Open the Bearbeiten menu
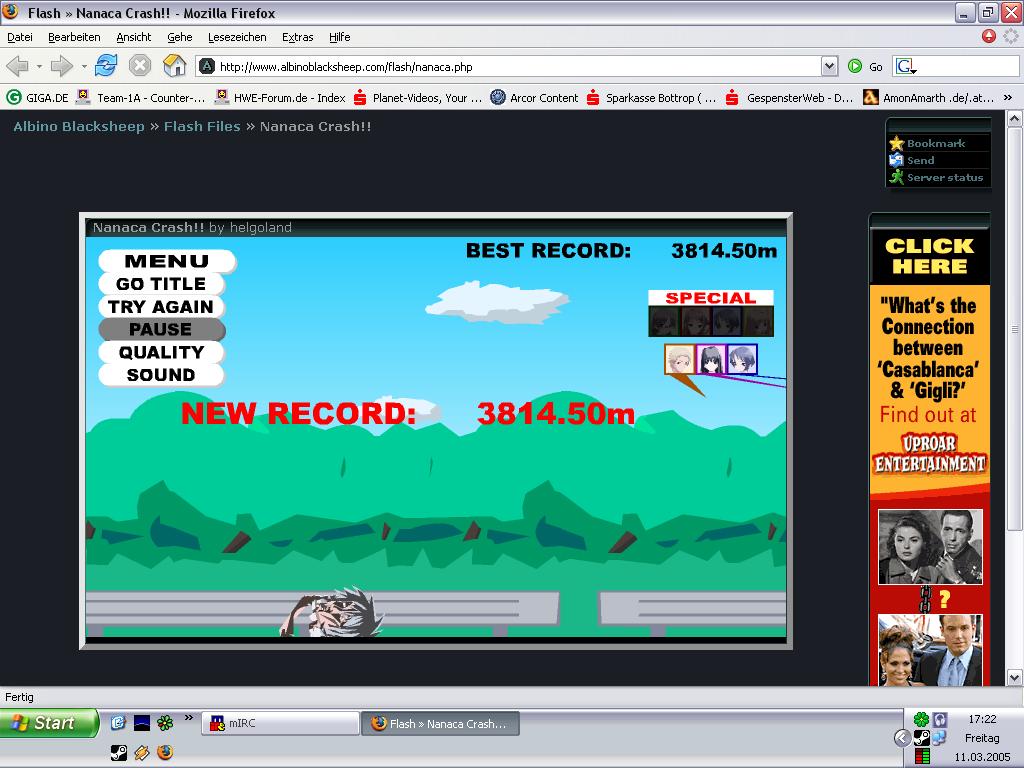Image resolution: width=1024 pixels, height=768 pixels. (x=74, y=37)
